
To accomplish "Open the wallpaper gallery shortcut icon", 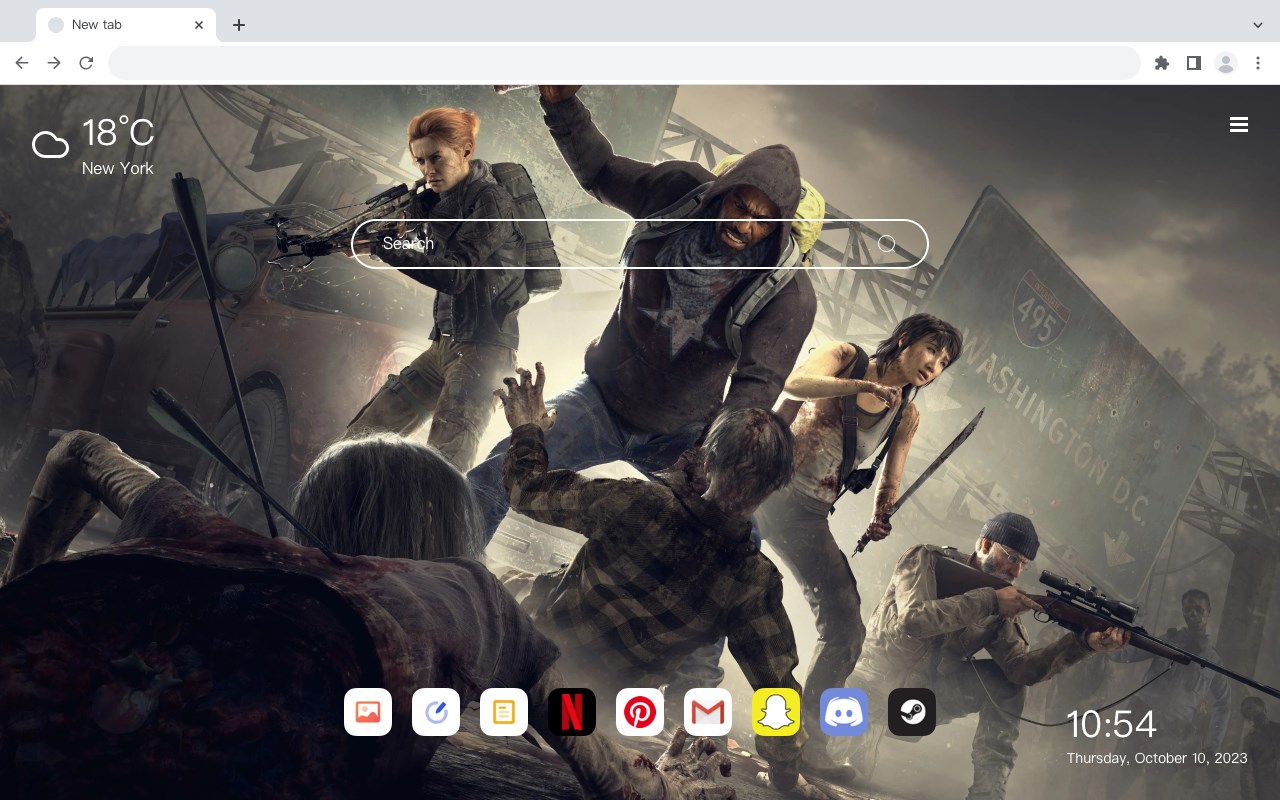I will click(x=368, y=712).
